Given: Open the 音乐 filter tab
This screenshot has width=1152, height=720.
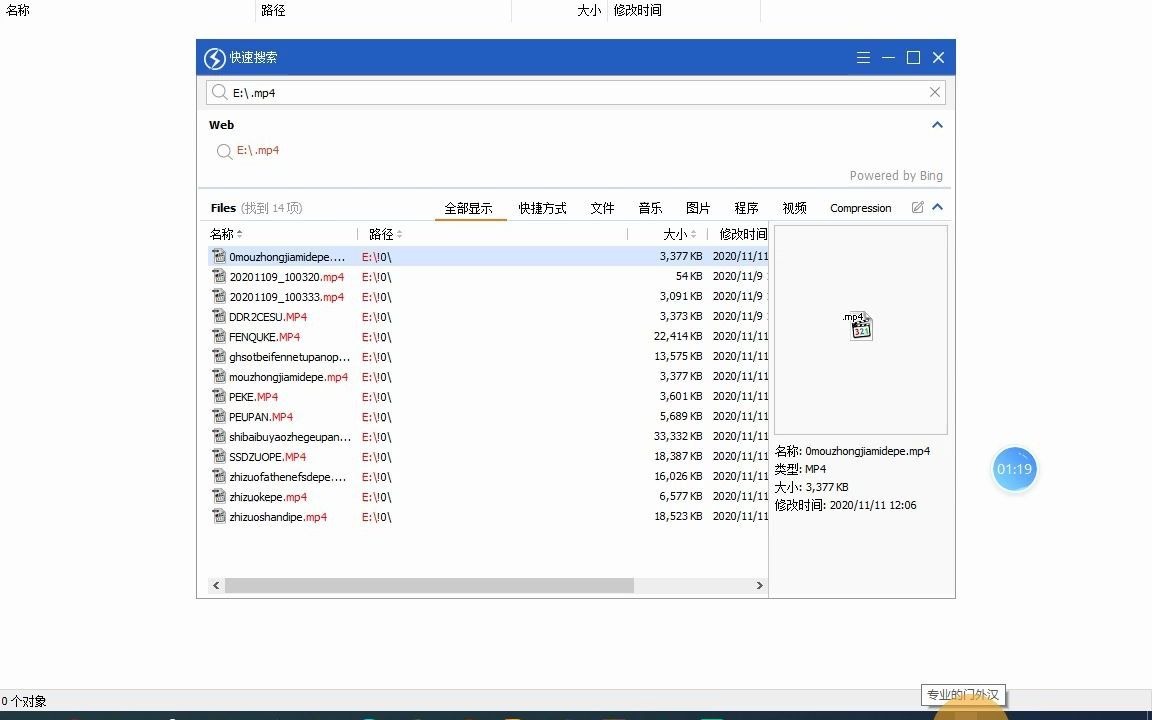Looking at the screenshot, I should click(650, 207).
